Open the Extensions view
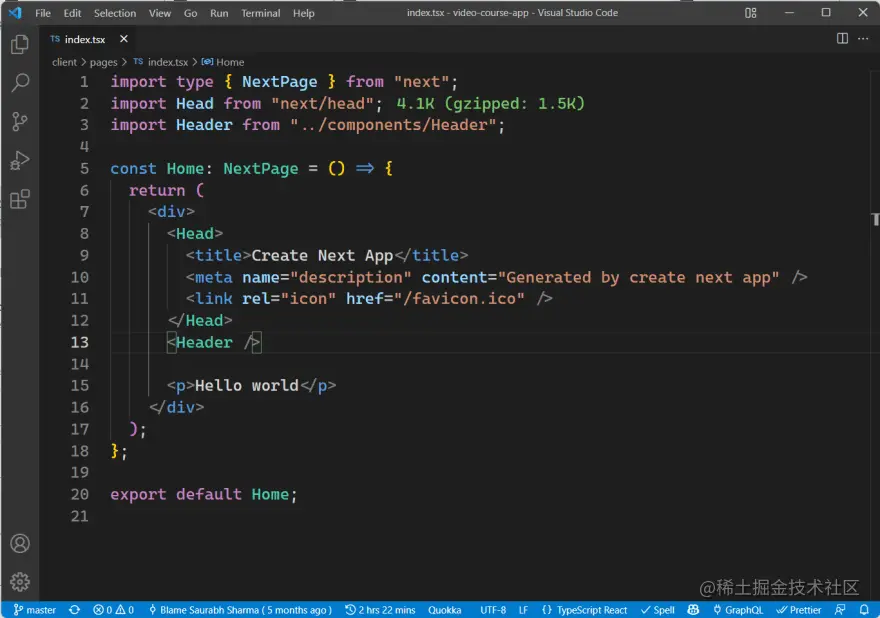The height and width of the screenshot is (618, 880). click(20, 199)
